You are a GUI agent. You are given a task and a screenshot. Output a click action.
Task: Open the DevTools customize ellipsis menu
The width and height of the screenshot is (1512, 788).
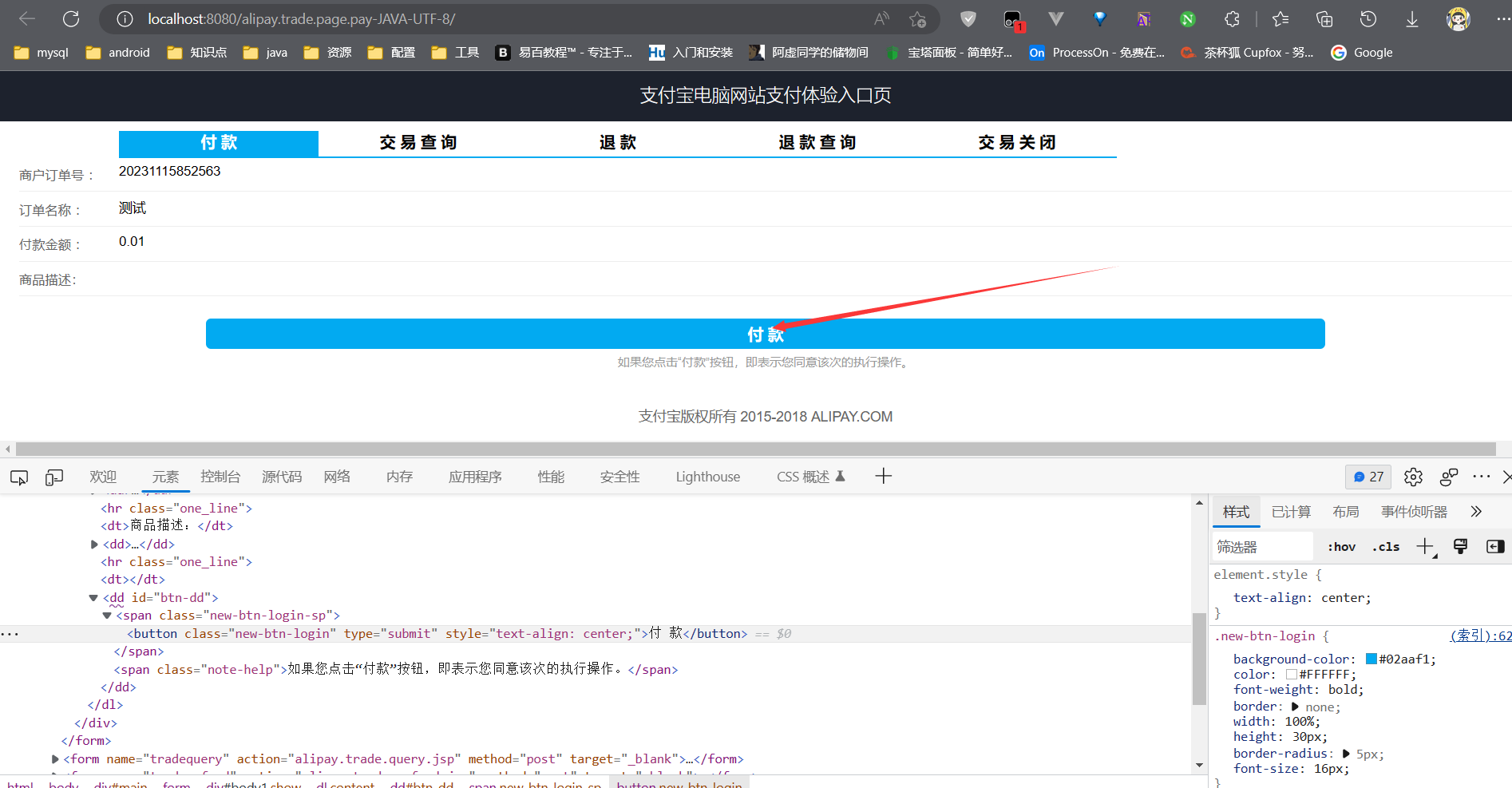point(1482,477)
